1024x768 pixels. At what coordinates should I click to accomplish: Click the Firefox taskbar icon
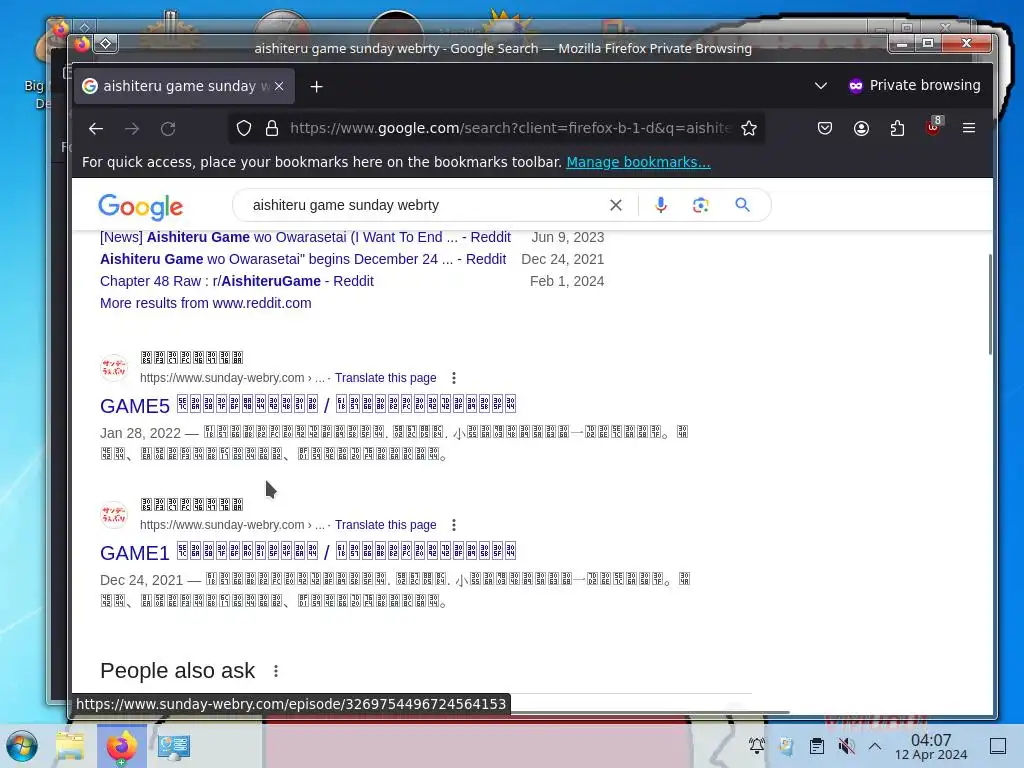coord(121,746)
